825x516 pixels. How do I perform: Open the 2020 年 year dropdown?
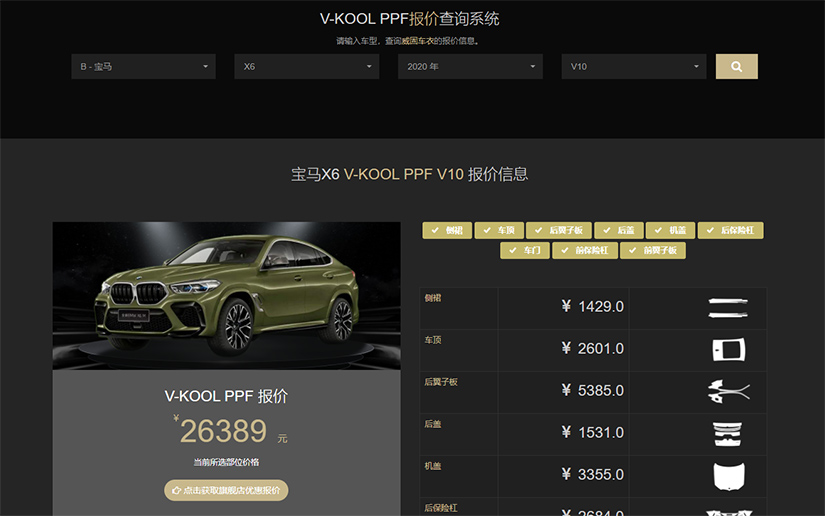tap(470, 66)
